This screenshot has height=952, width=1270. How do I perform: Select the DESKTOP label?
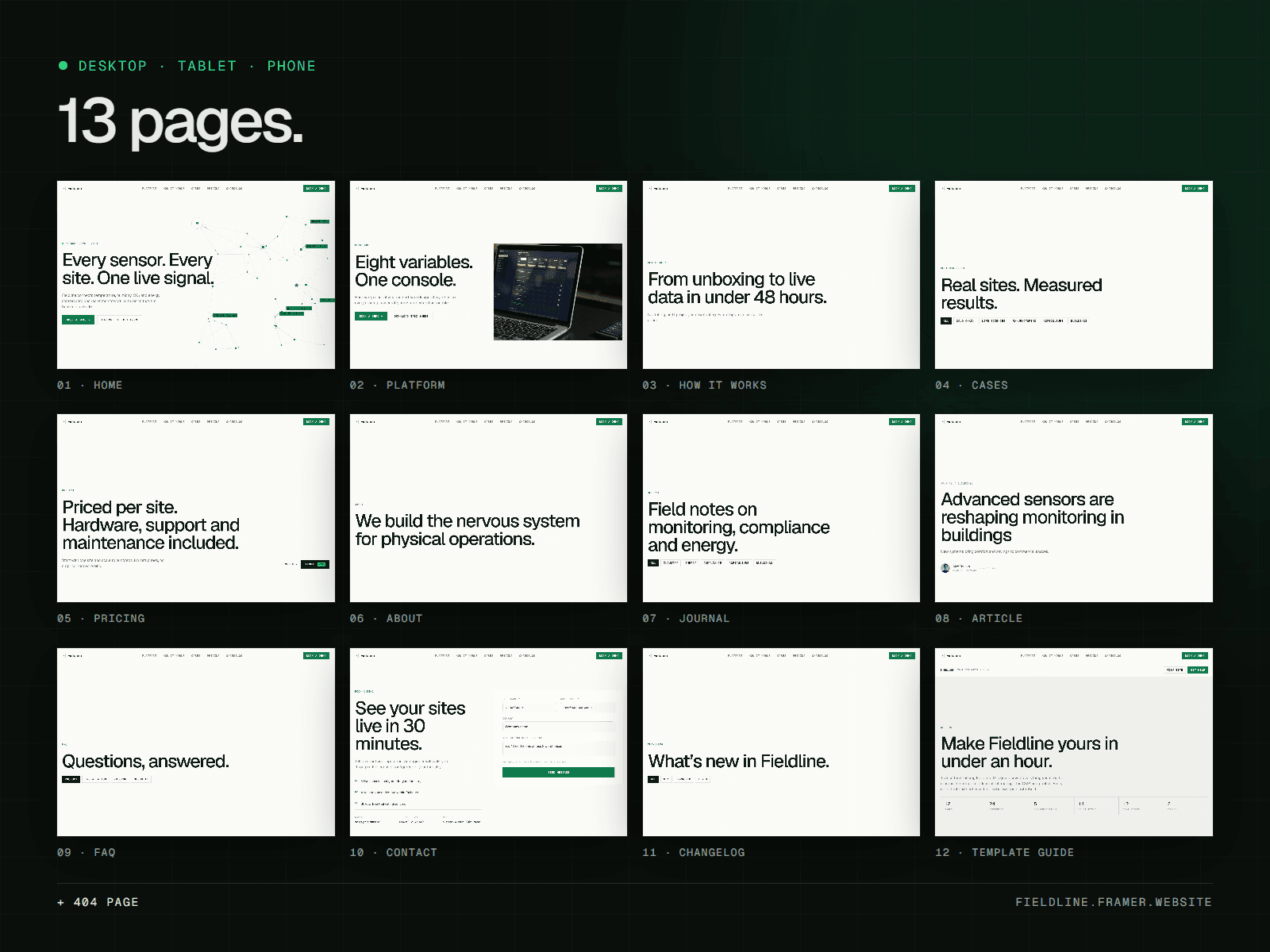tap(113, 66)
